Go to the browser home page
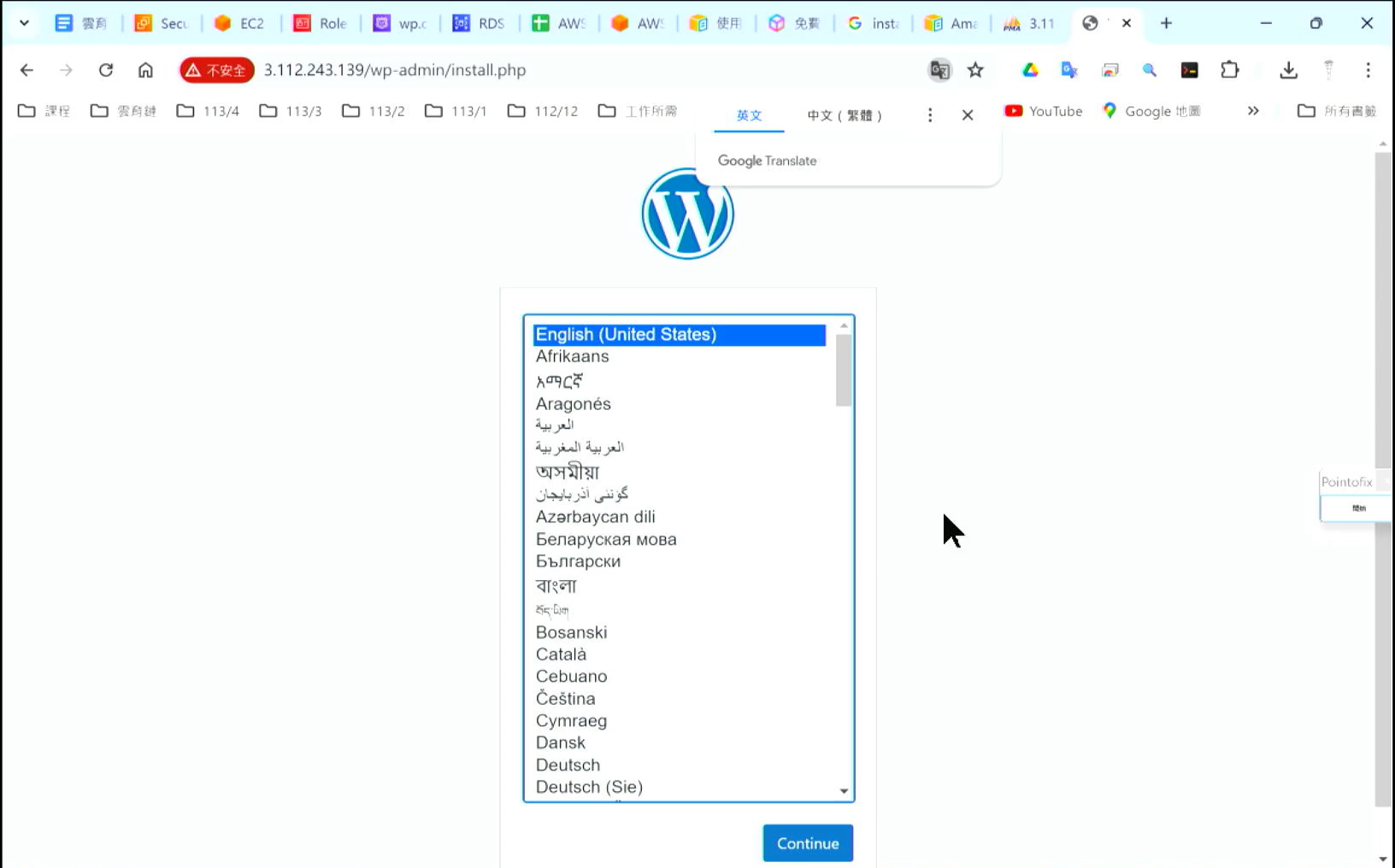 [145, 70]
